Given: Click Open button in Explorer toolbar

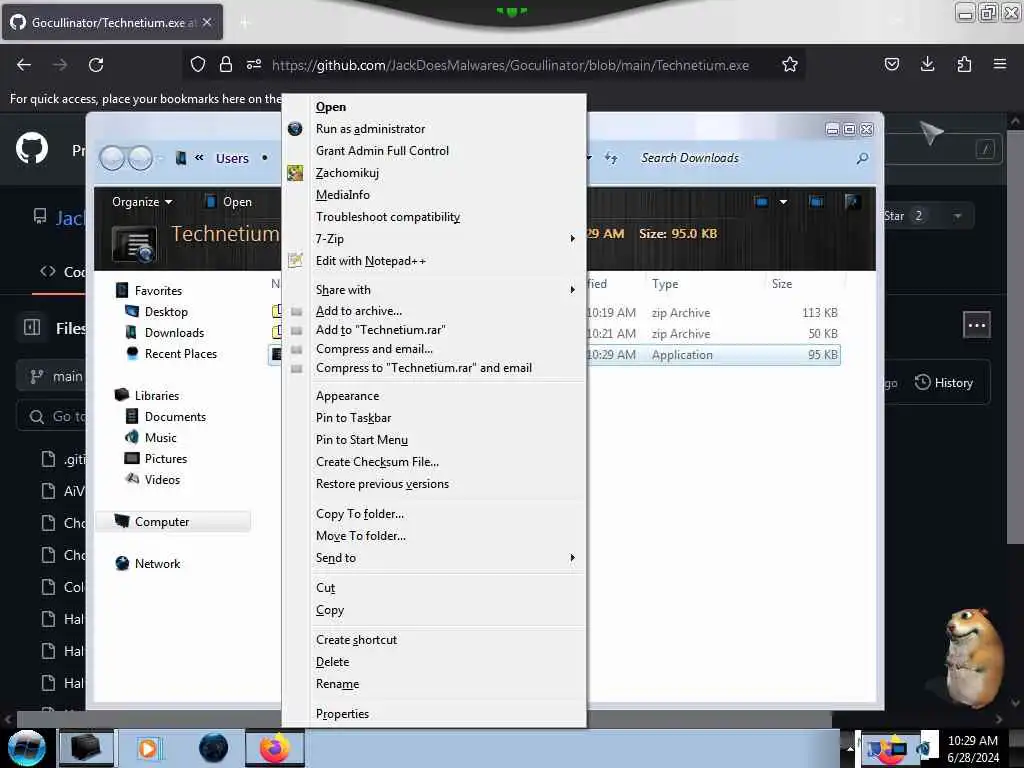Looking at the screenshot, I should pyautogui.click(x=229, y=202).
